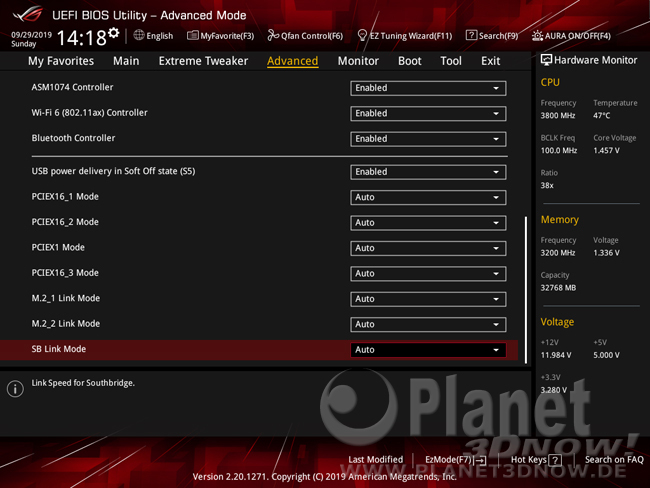Open Bluetooth Controller dropdown
Viewport: 650px width, 488px height.
[428, 139]
